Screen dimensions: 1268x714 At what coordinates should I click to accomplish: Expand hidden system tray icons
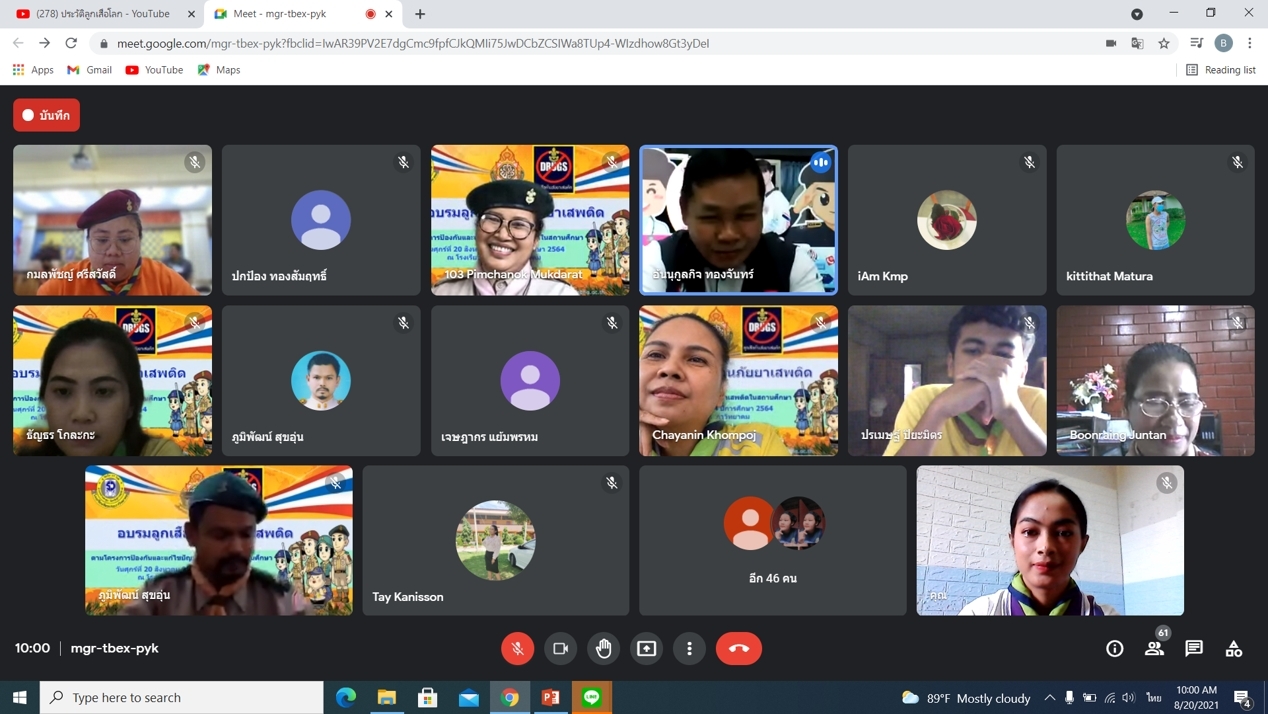(x=1049, y=698)
